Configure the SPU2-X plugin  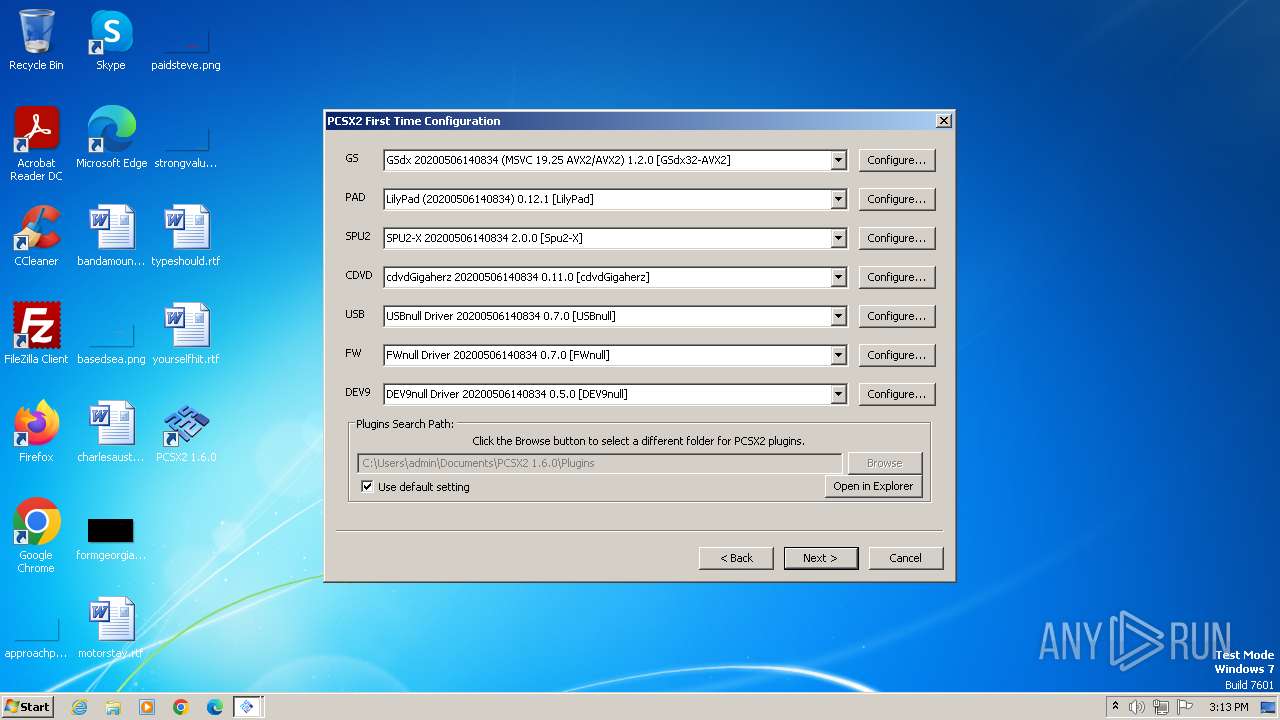897,238
